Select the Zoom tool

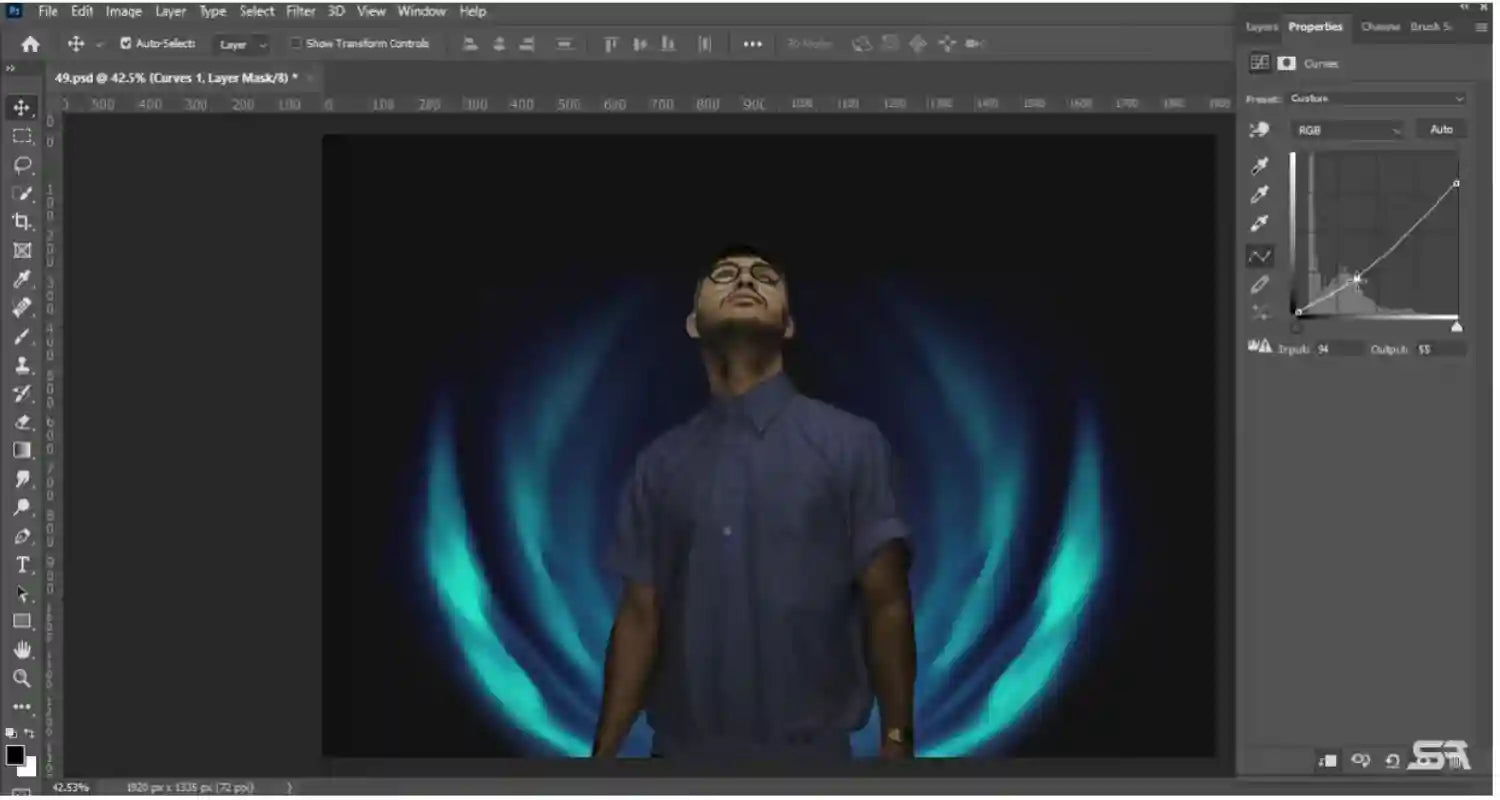tap(22, 678)
